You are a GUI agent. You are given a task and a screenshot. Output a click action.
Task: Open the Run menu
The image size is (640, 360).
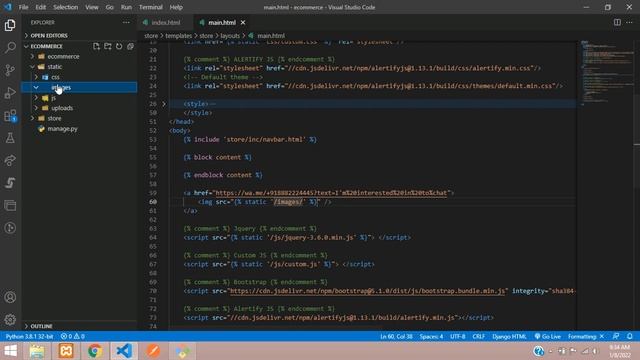point(126,7)
